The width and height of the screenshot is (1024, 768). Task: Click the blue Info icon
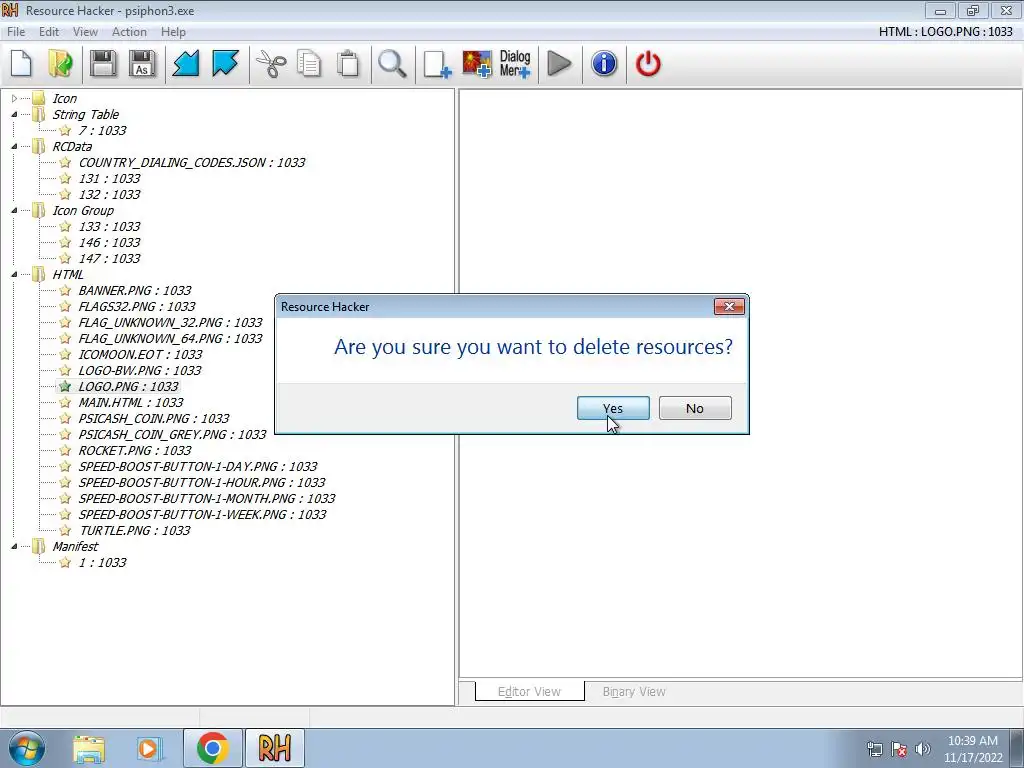click(604, 64)
